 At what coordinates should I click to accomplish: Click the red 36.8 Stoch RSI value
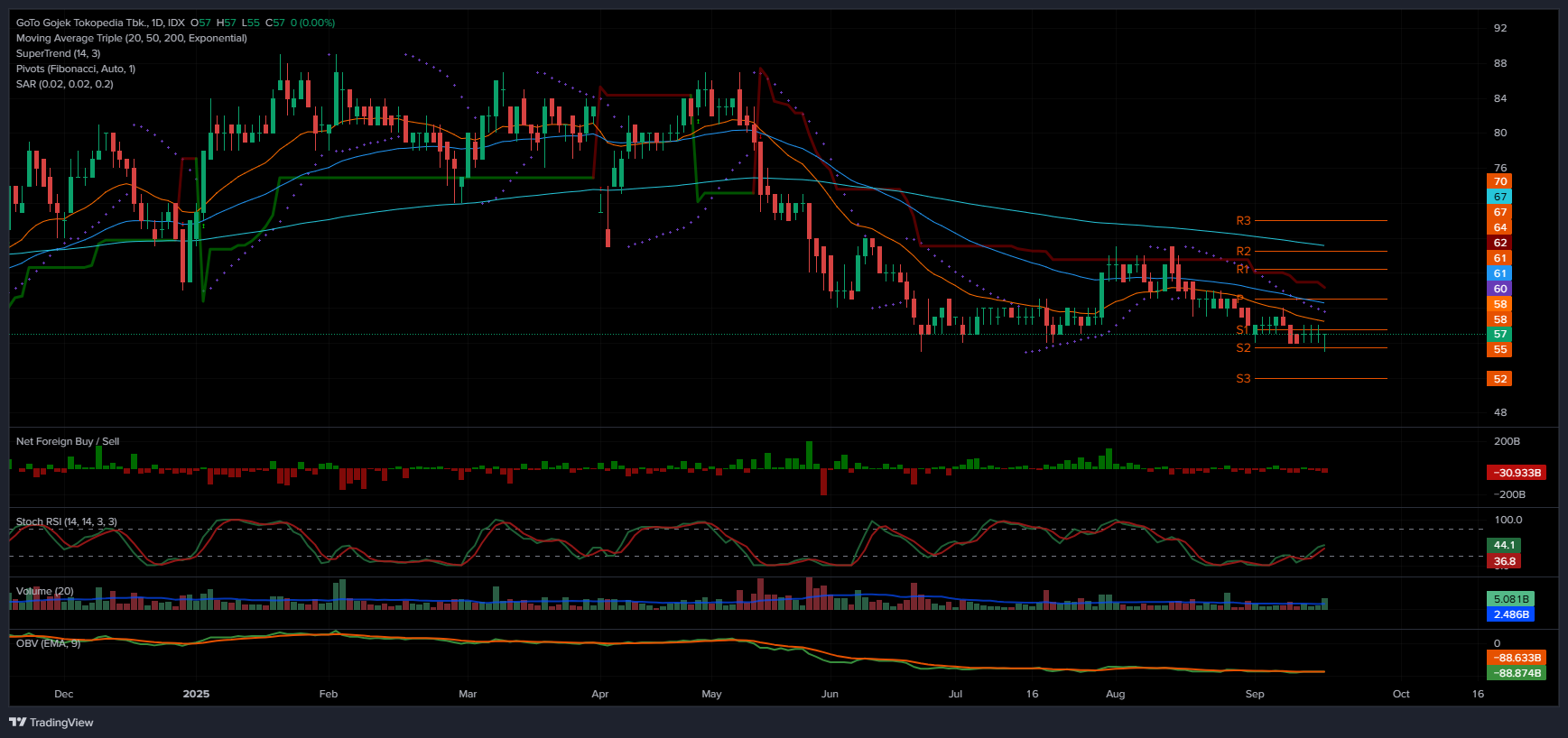[x=1504, y=561]
